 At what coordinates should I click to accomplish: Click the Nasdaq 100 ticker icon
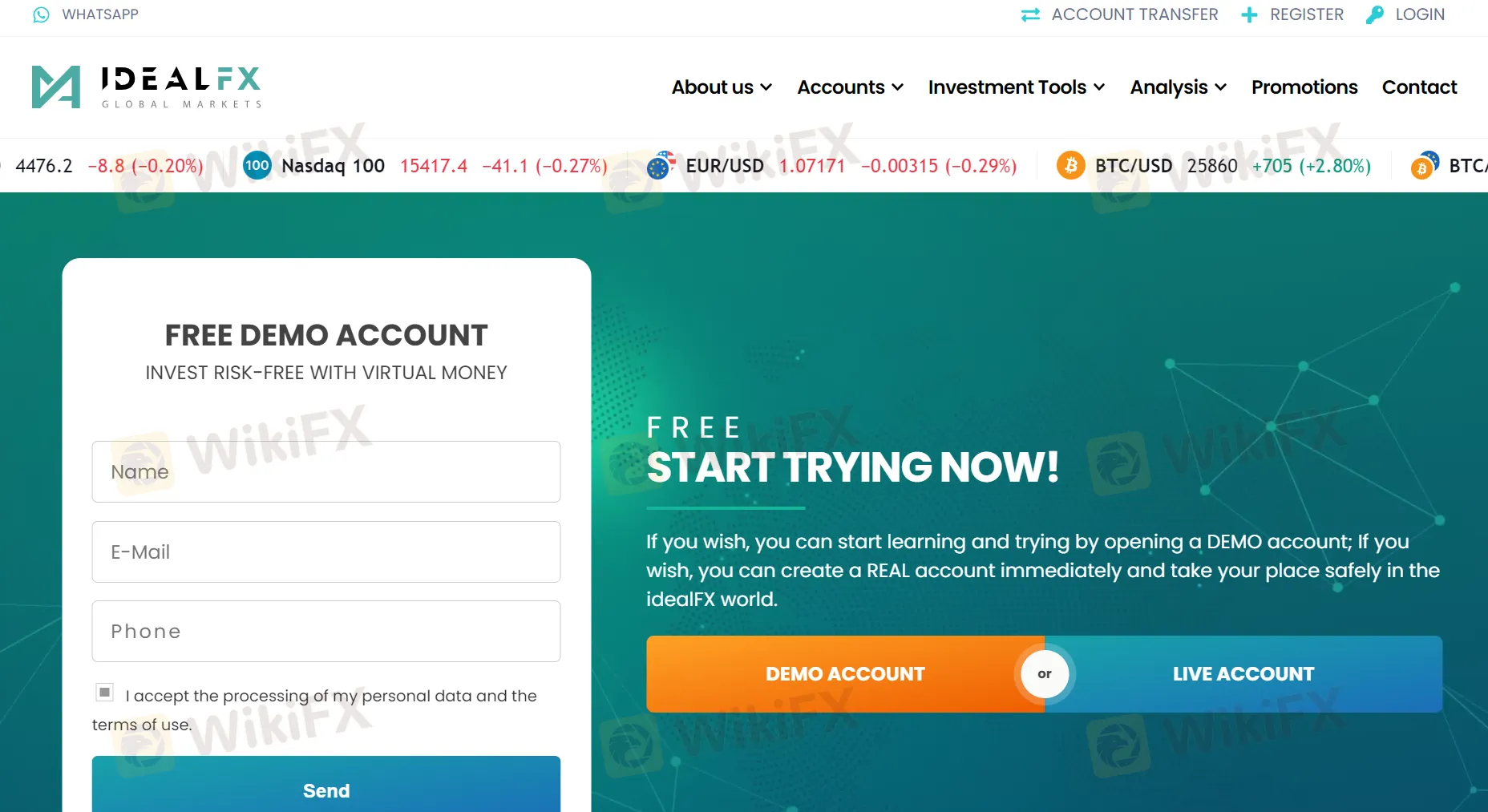pyautogui.click(x=257, y=166)
